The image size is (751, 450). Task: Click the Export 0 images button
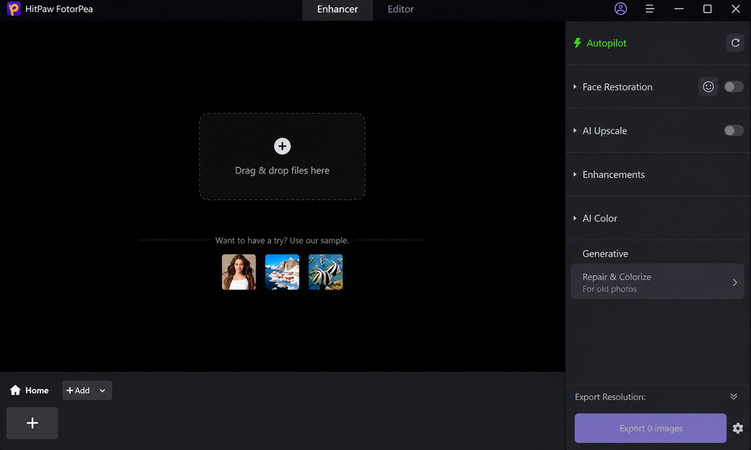click(x=650, y=428)
